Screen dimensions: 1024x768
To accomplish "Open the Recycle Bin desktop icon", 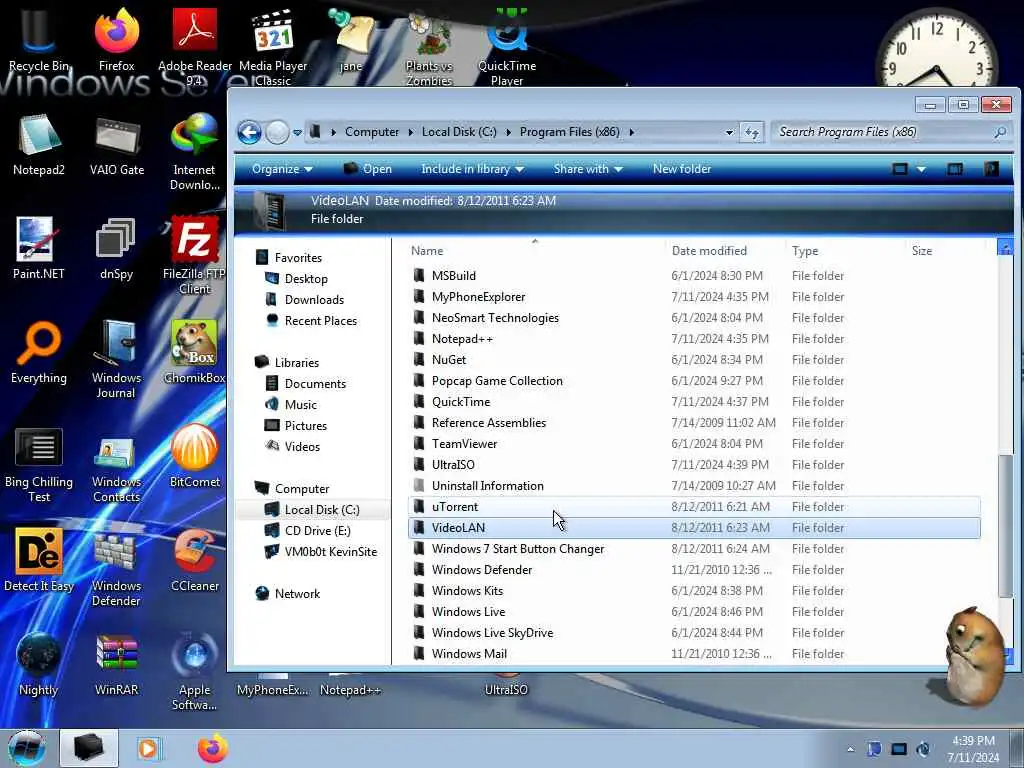I will click(39, 39).
